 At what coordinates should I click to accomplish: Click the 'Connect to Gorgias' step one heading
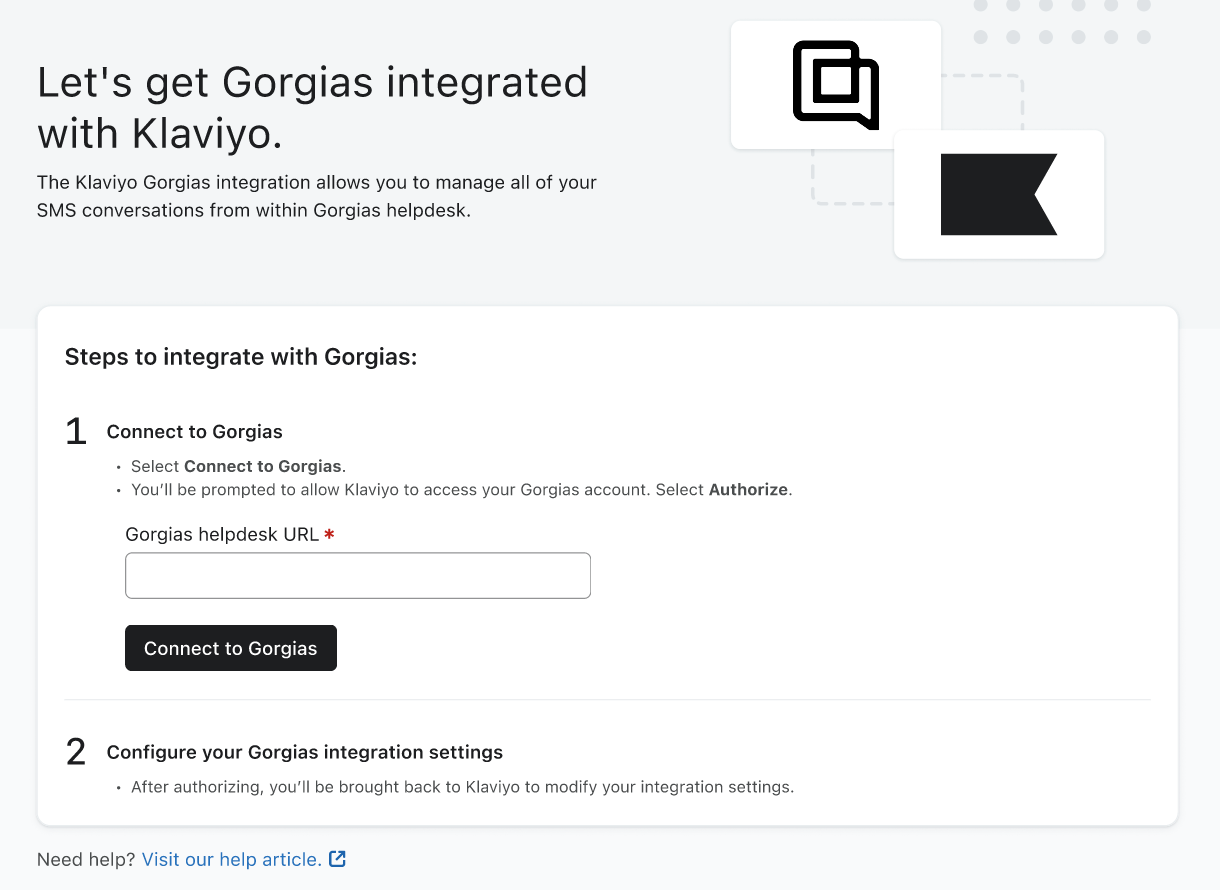tap(194, 432)
